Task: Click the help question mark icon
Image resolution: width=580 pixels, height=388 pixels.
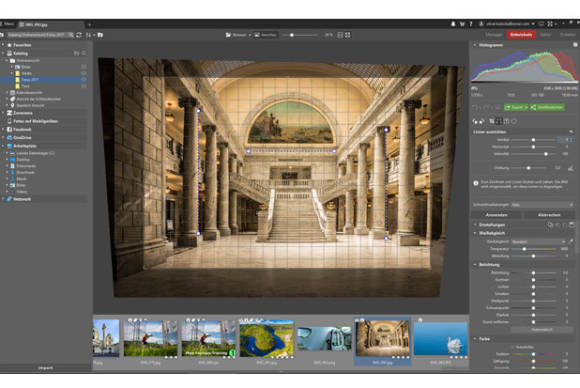Action: click(x=471, y=24)
